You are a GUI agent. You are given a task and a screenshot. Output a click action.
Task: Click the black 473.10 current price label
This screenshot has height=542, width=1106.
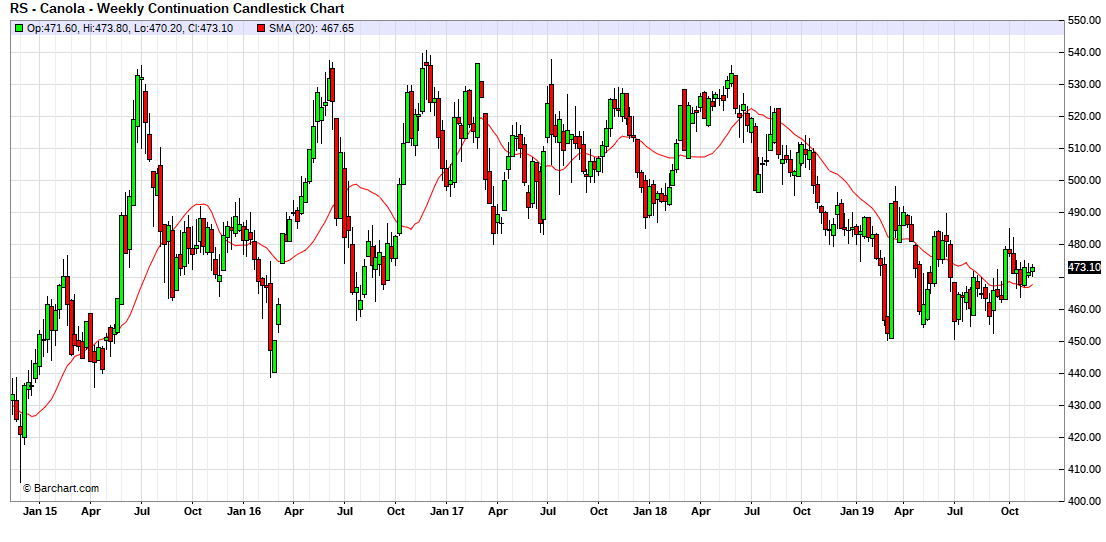[1084, 267]
